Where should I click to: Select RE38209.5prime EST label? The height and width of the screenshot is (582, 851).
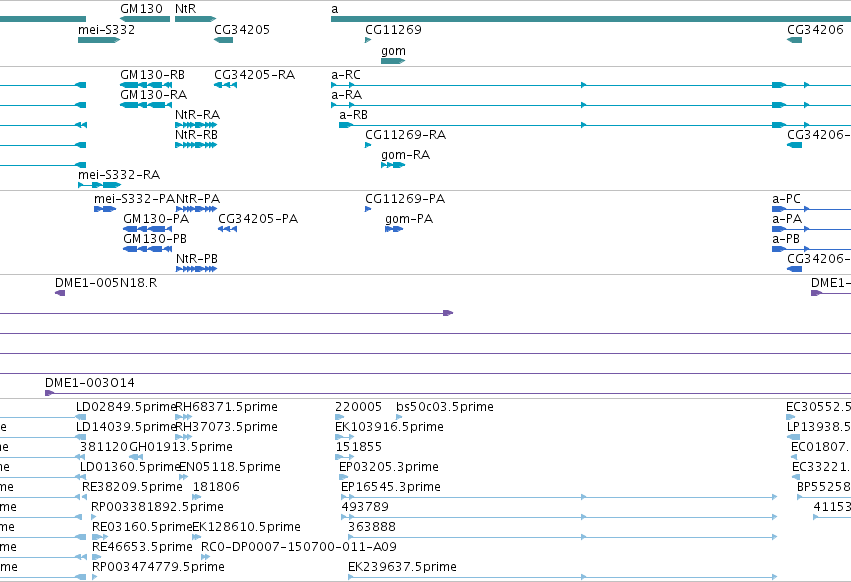click(132, 487)
